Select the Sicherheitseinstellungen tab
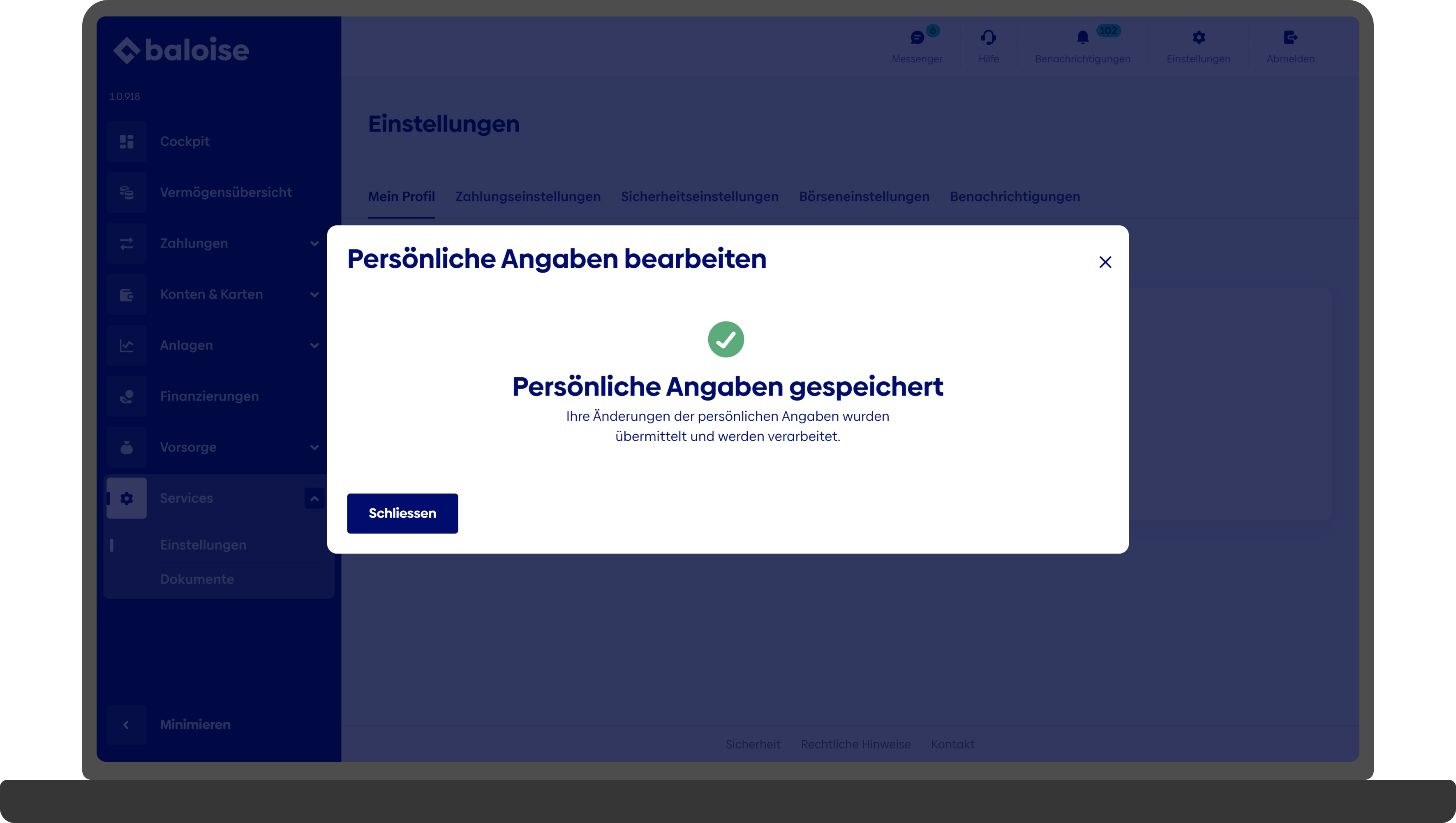The height and width of the screenshot is (823, 1456). click(x=700, y=196)
